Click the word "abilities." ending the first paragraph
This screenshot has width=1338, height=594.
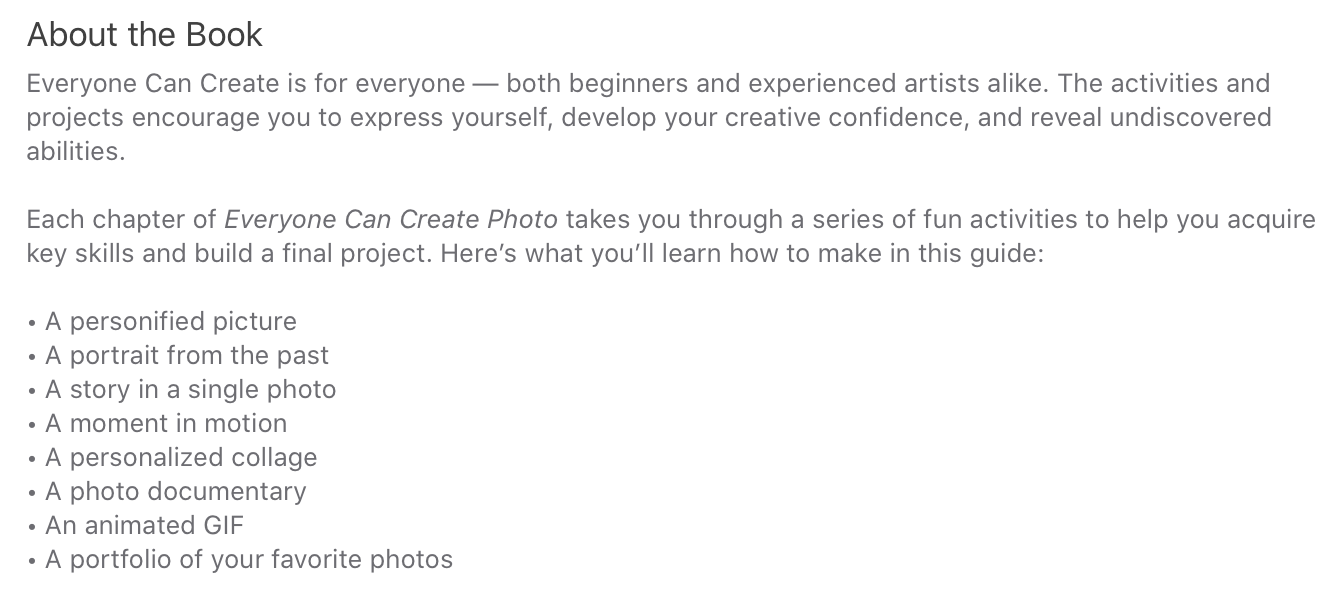tap(76, 152)
